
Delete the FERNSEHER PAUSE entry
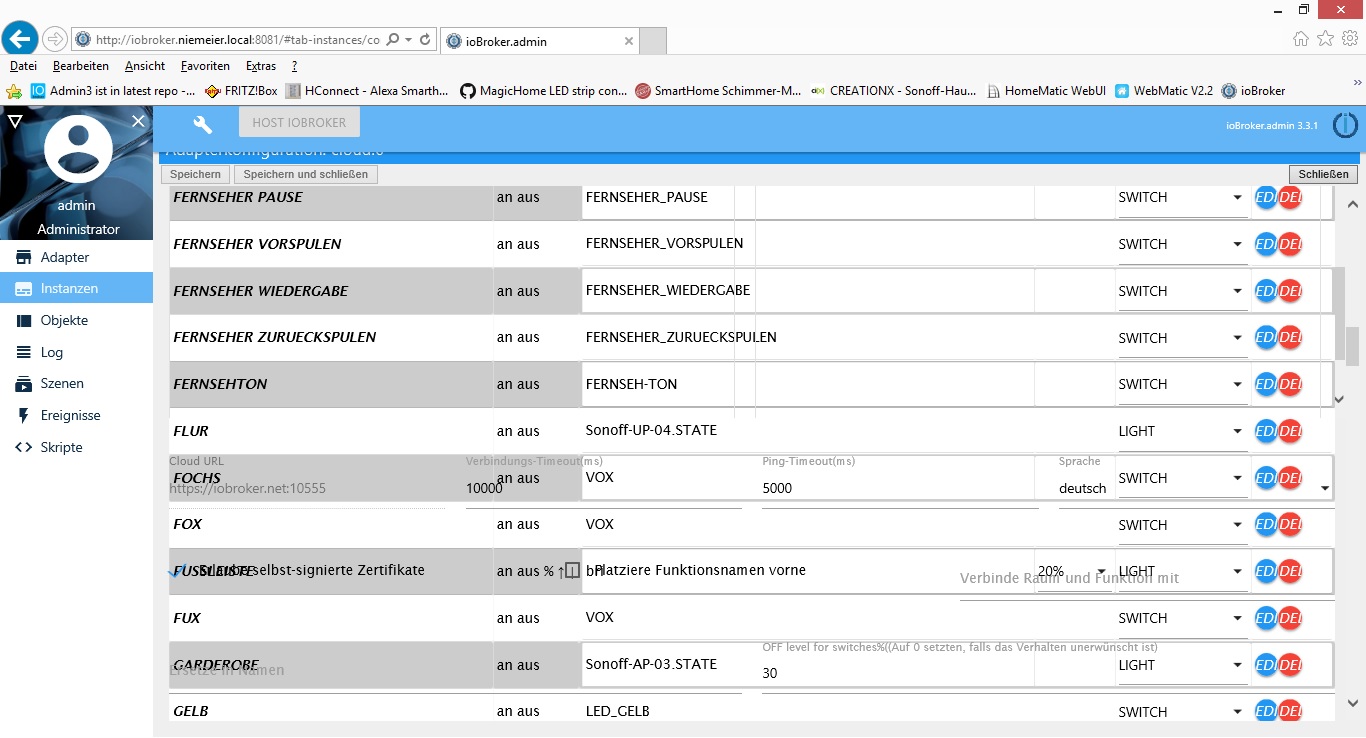tap(1290, 198)
